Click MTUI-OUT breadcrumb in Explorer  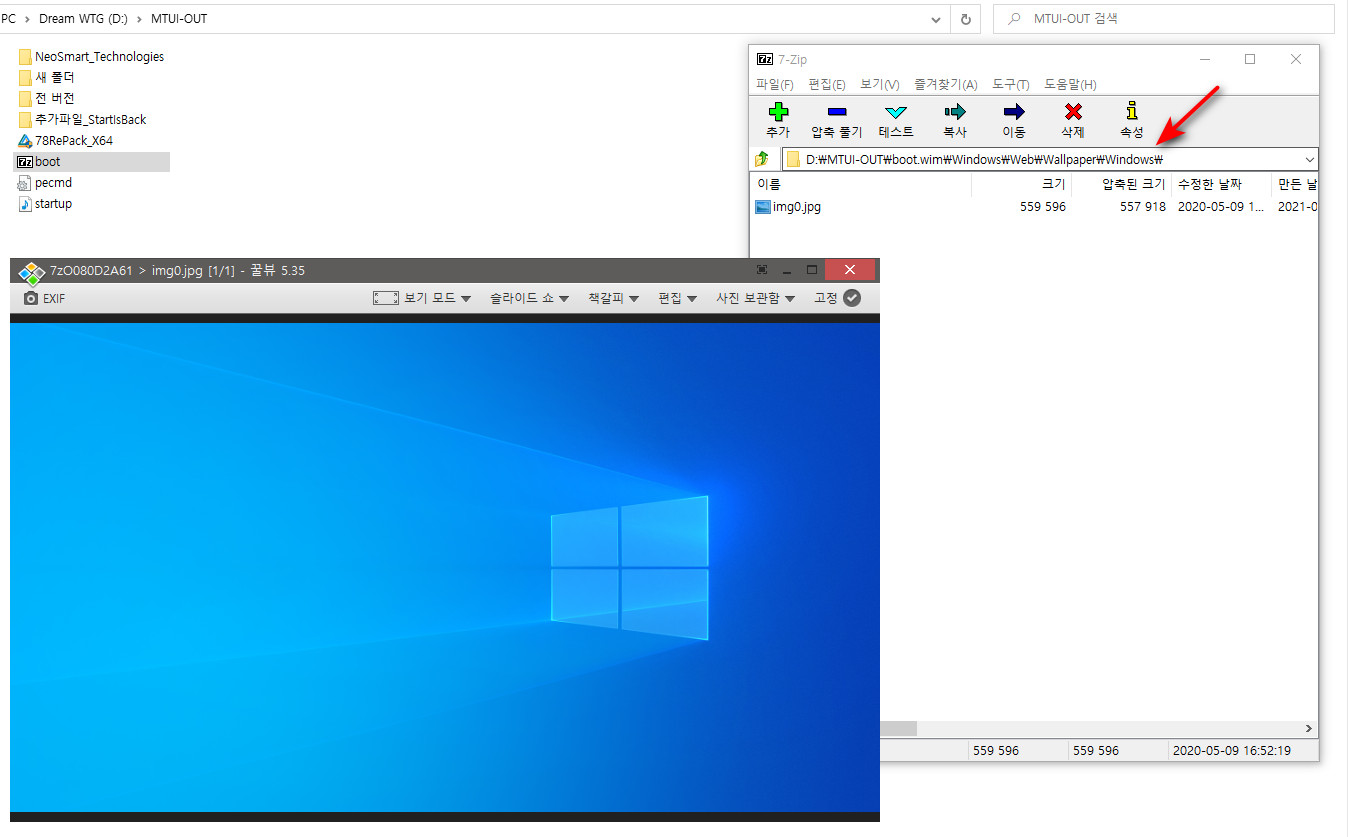[x=179, y=19]
